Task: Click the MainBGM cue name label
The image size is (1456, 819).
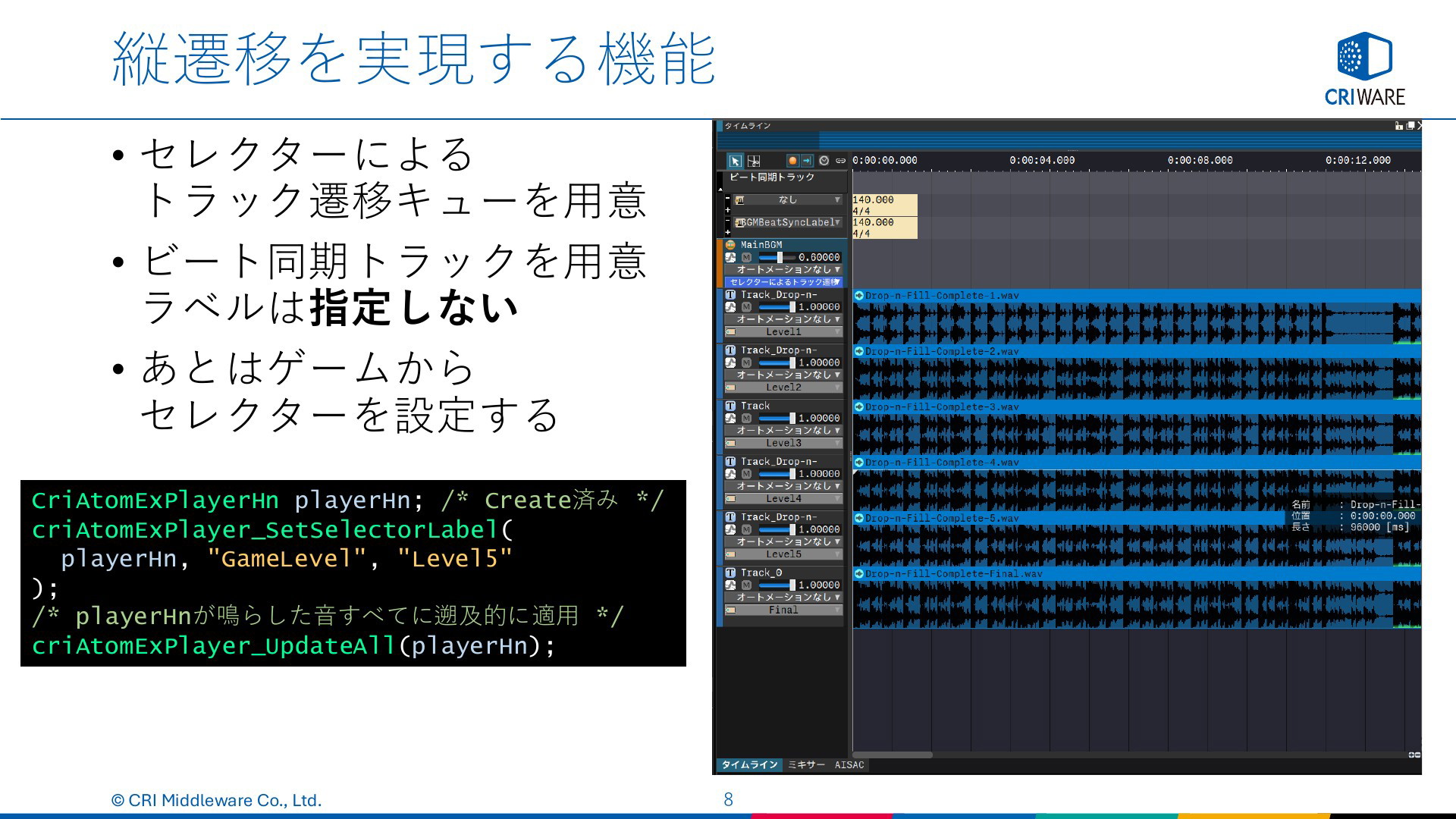Action: pos(761,245)
